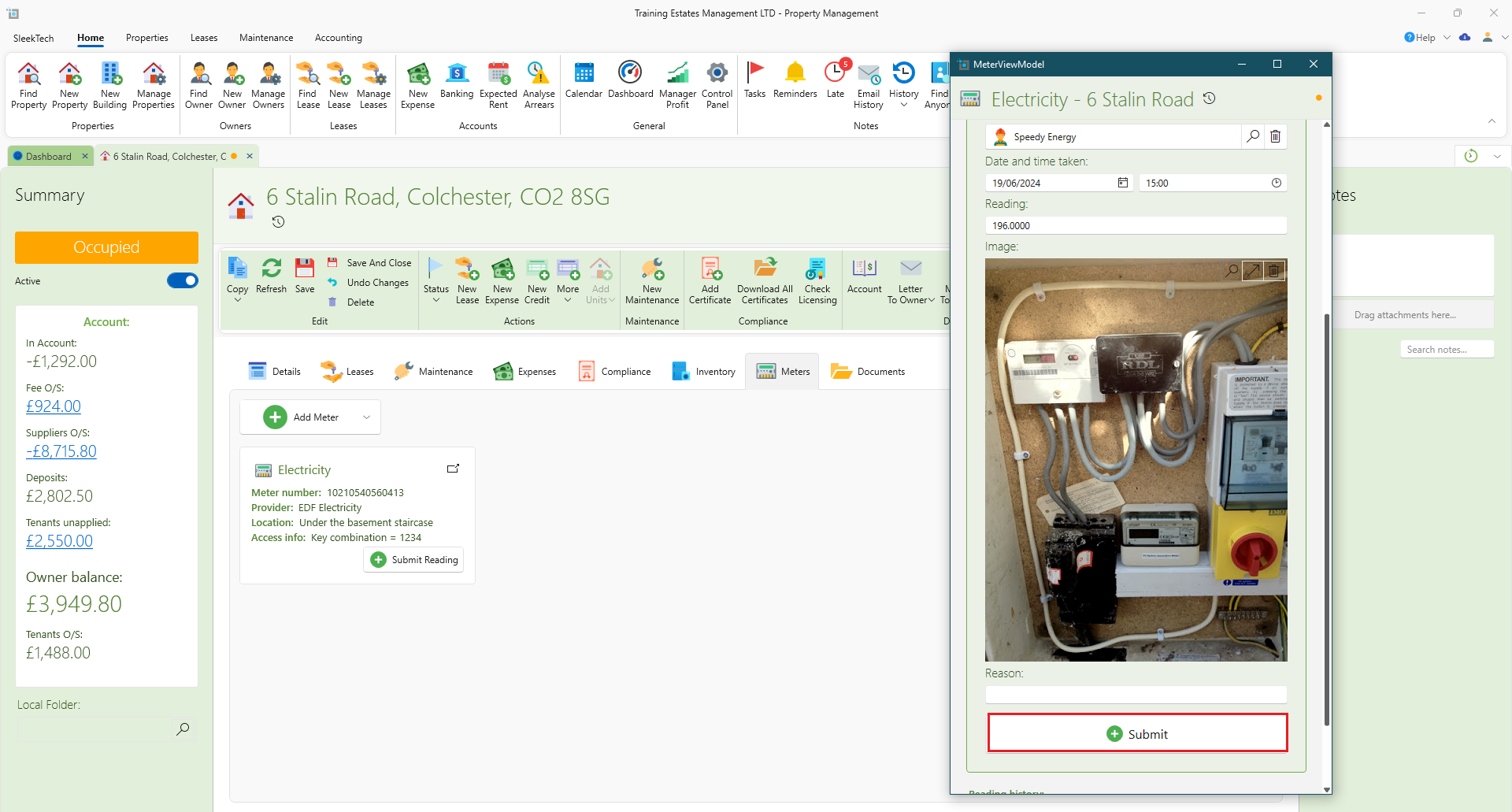This screenshot has height=812, width=1512.
Task: Open date picker calendar for reading date
Action: (1123, 183)
